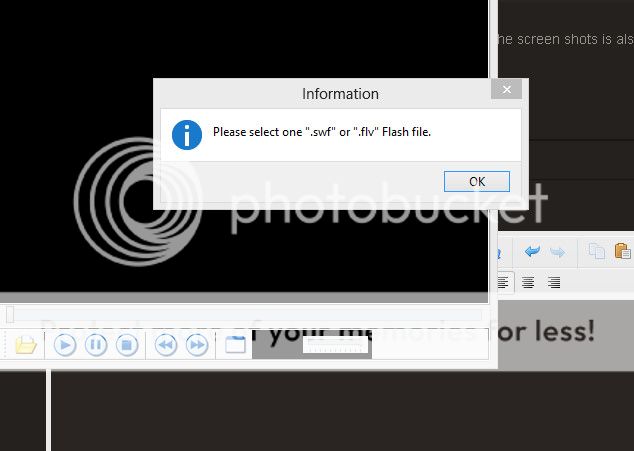Align text to the right
Image resolution: width=634 pixels, height=451 pixels.
[x=553, y=283]
